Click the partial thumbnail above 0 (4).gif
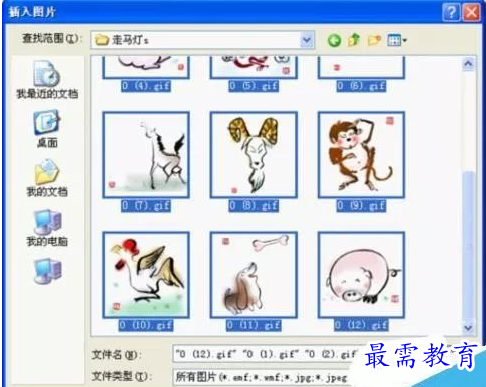Viewport: 486px width, 387px height. point(146,67)
